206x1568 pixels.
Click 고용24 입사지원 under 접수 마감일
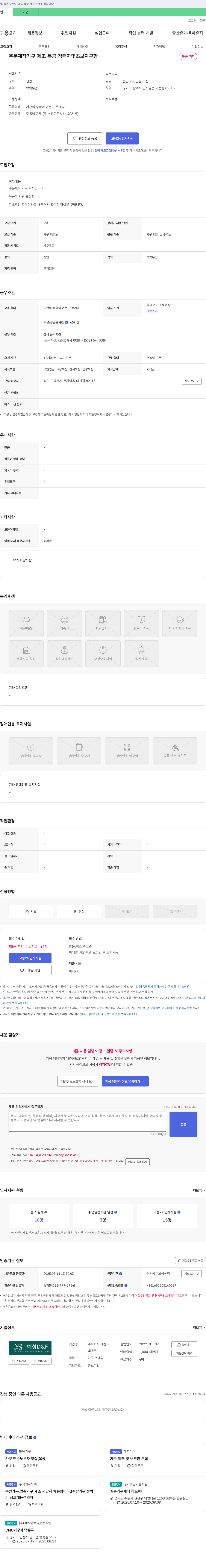tap(30, 958)
